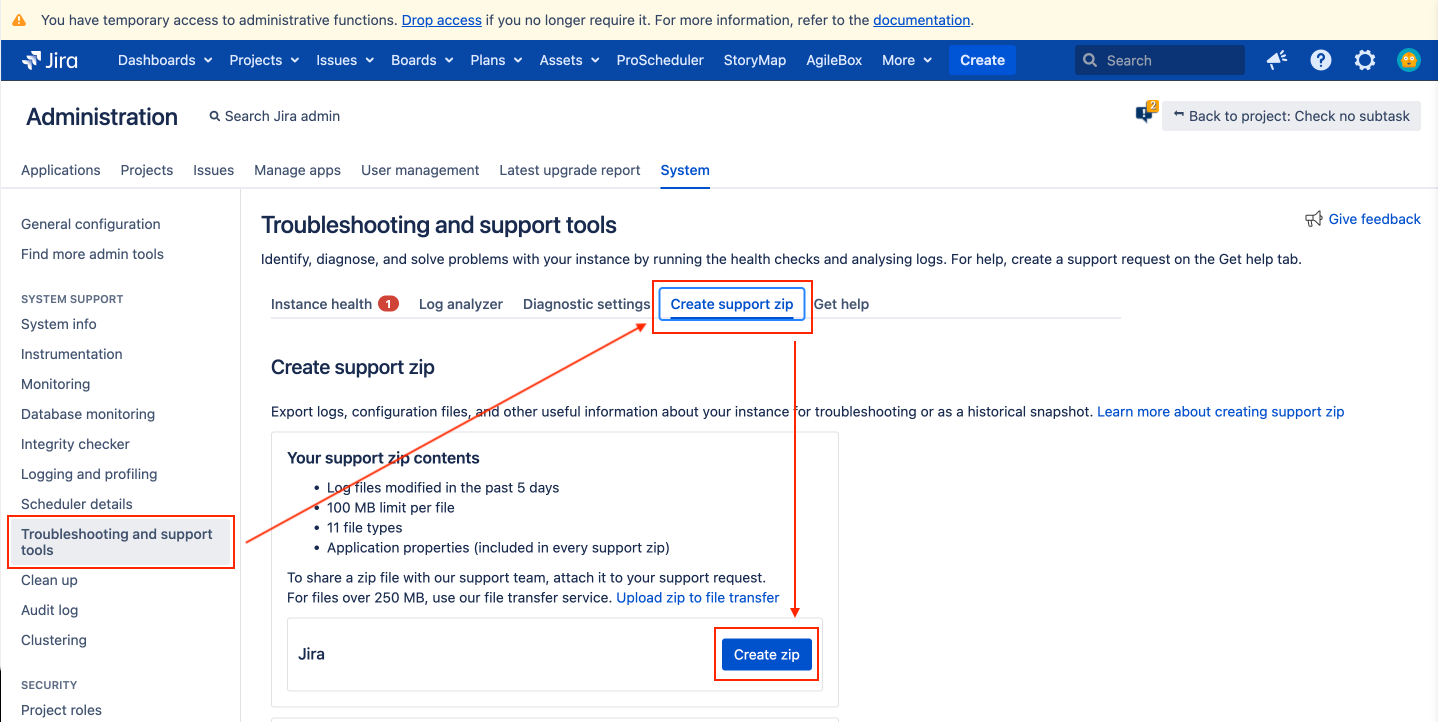The image size is (1438, 722).
Task: Expand the Dashboards dropdown menu
Action: (x=165, y=60)
